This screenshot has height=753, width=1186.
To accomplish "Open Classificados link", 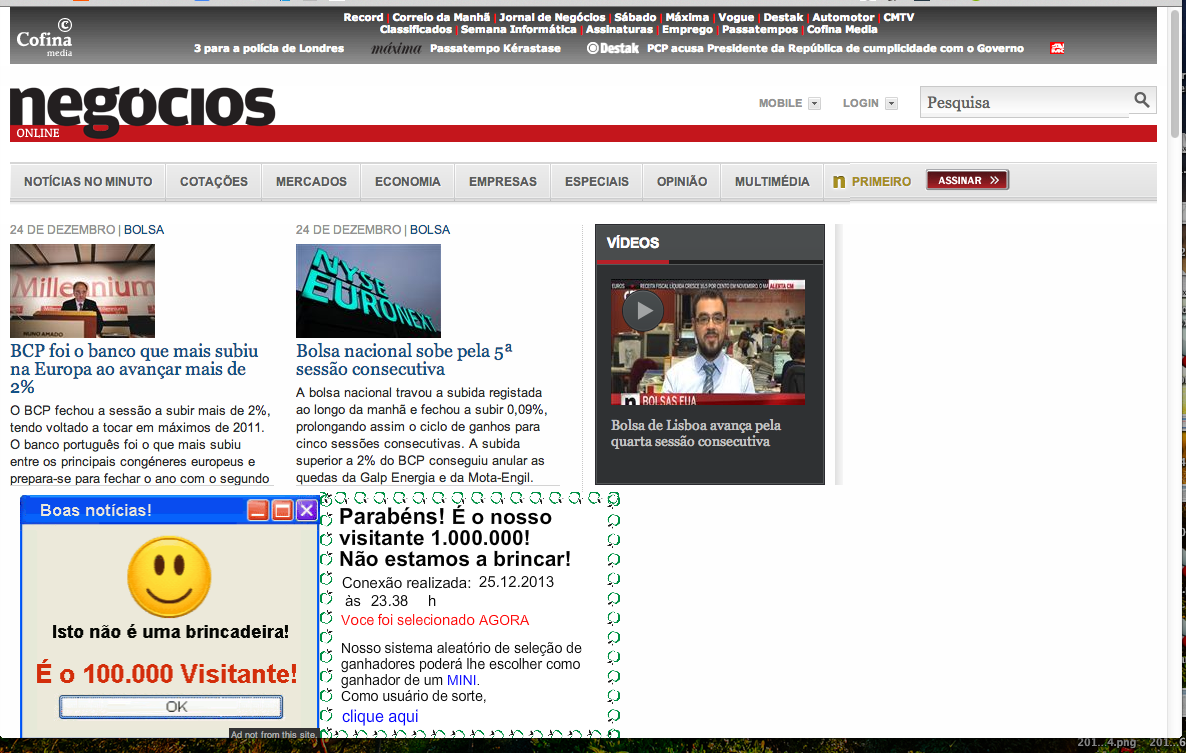I will (x=416, y=29).
